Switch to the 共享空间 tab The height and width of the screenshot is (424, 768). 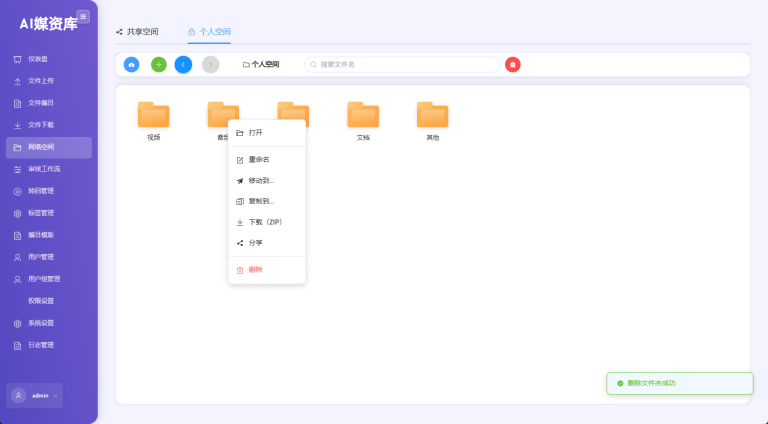137,32
